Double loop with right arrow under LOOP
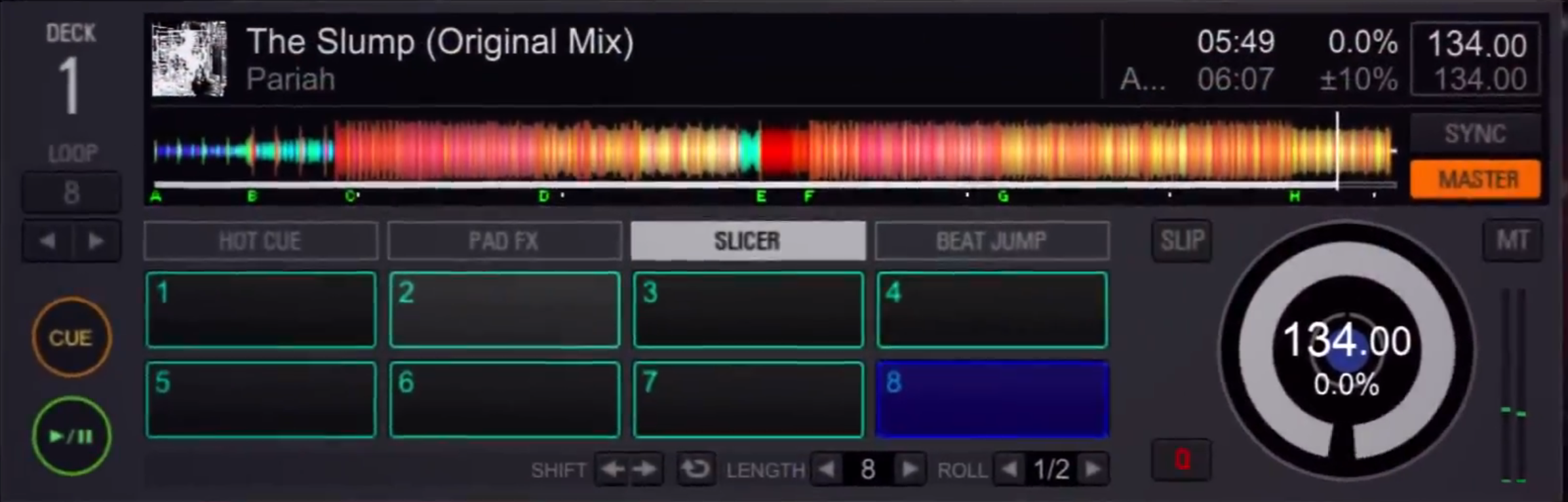 tap(96, 241)
